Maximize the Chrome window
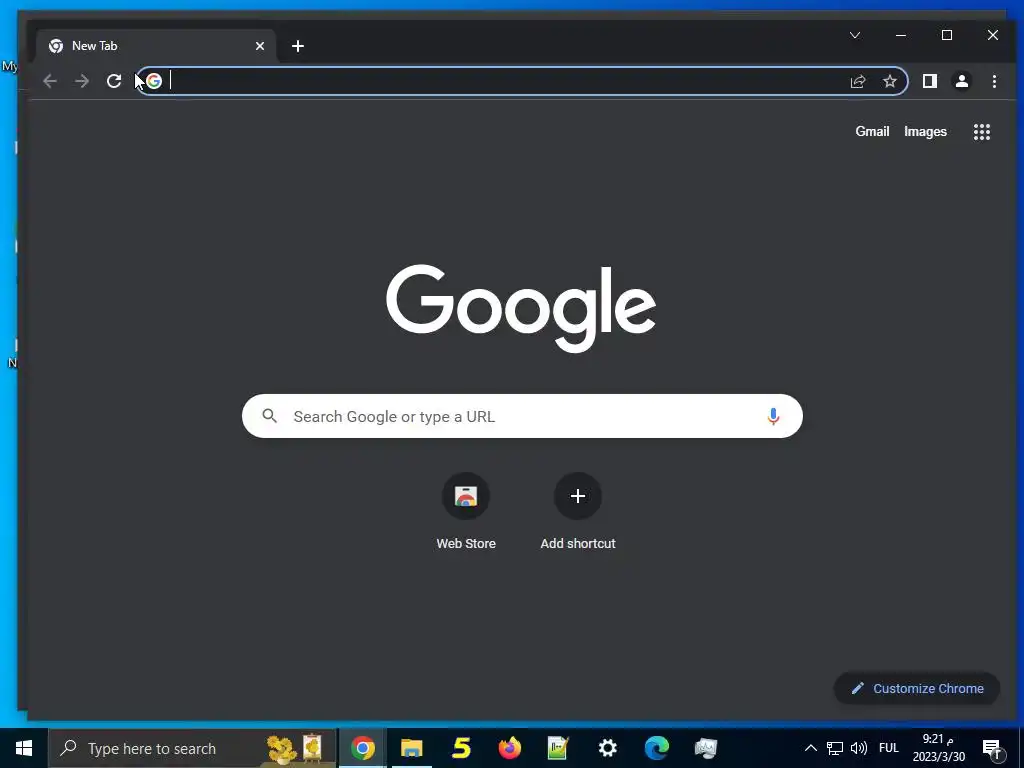Image resolution: width=1024 pixels, height=768 pixels. tap(947, 35)
